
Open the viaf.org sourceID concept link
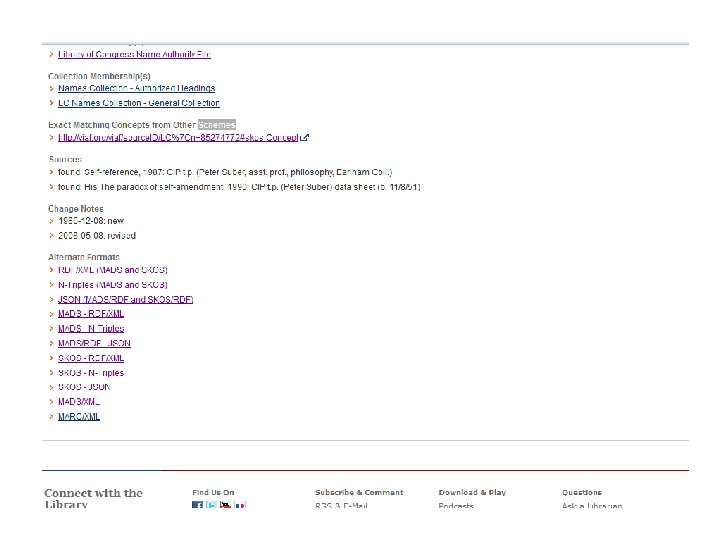tap(178, 137)
